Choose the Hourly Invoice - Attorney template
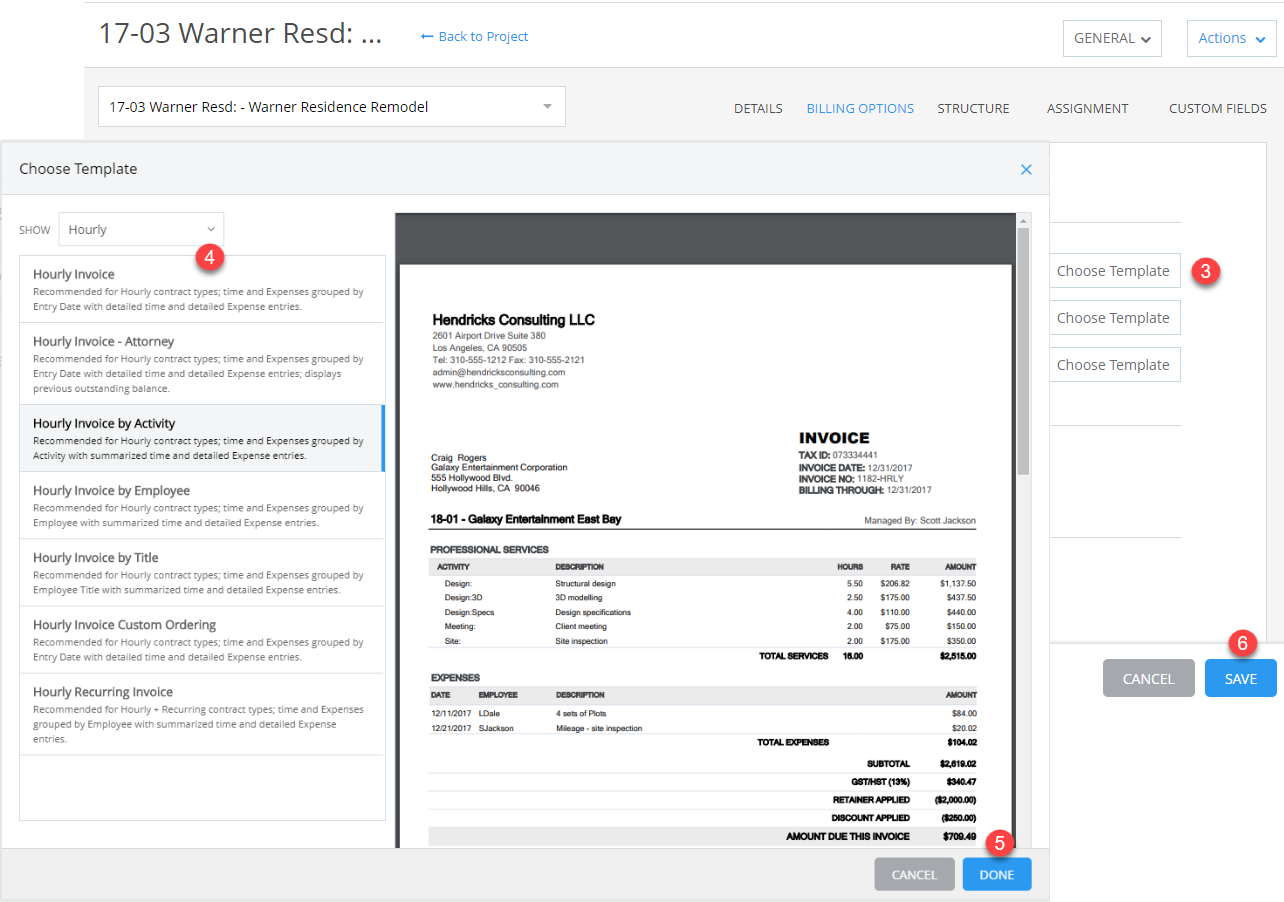This screenshot has width=1284, height=902. coord(202,360)
